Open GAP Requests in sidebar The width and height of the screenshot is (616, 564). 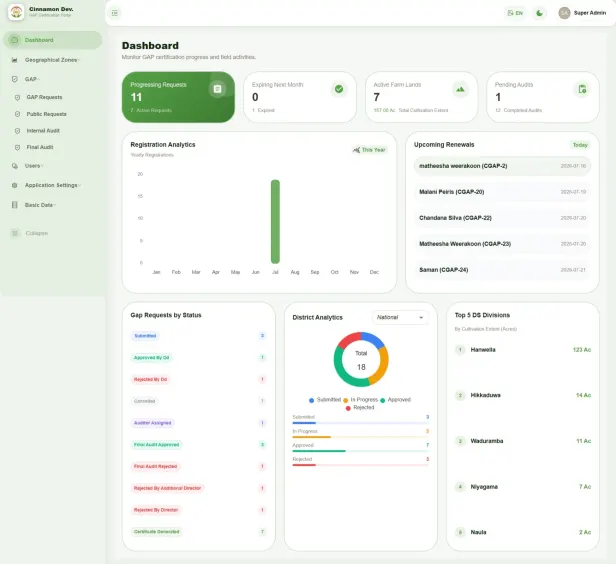point(44,97)
